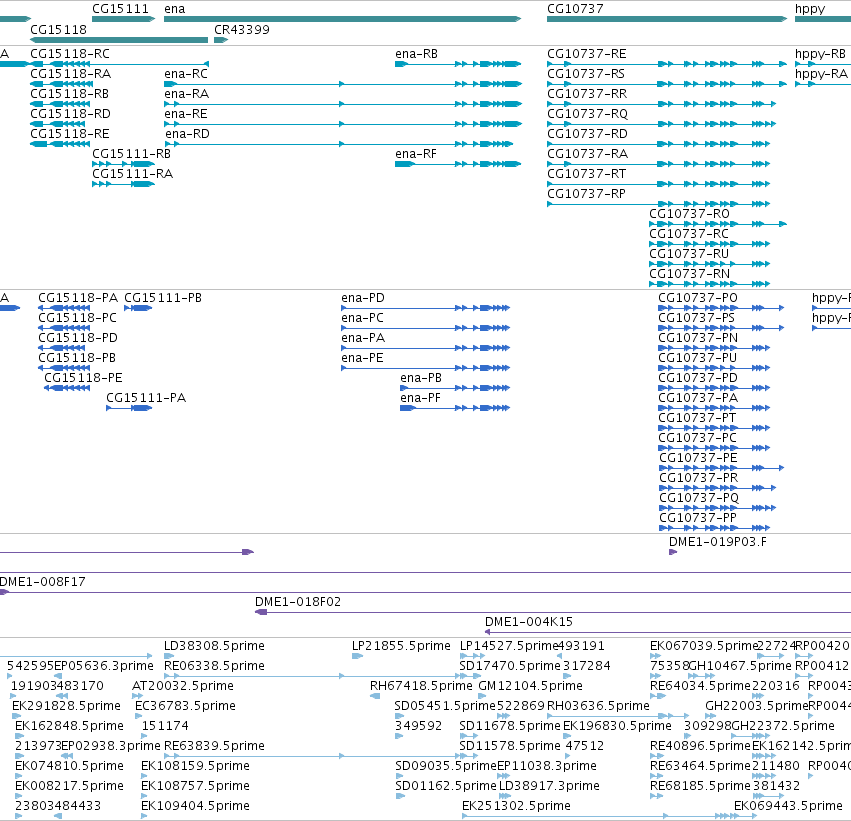Click EST RE63839.5prime
This screenshot has width=851, height=821.
point(214,746)
